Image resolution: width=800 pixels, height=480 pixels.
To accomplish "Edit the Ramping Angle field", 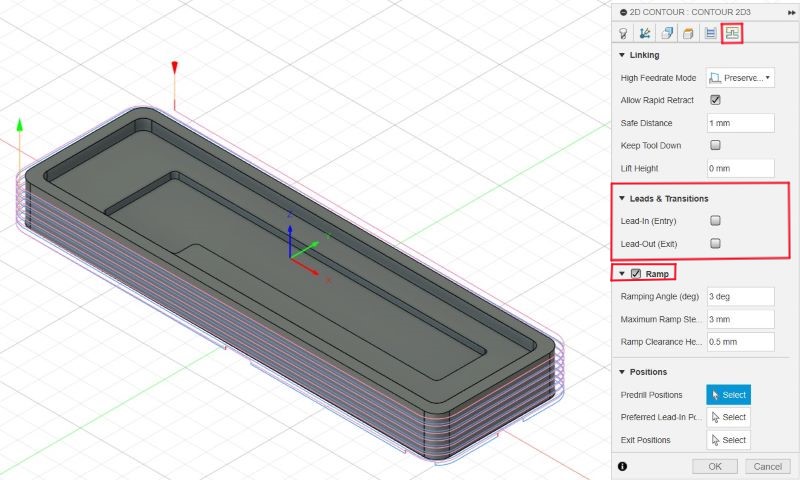I will [x=740, y=296].
